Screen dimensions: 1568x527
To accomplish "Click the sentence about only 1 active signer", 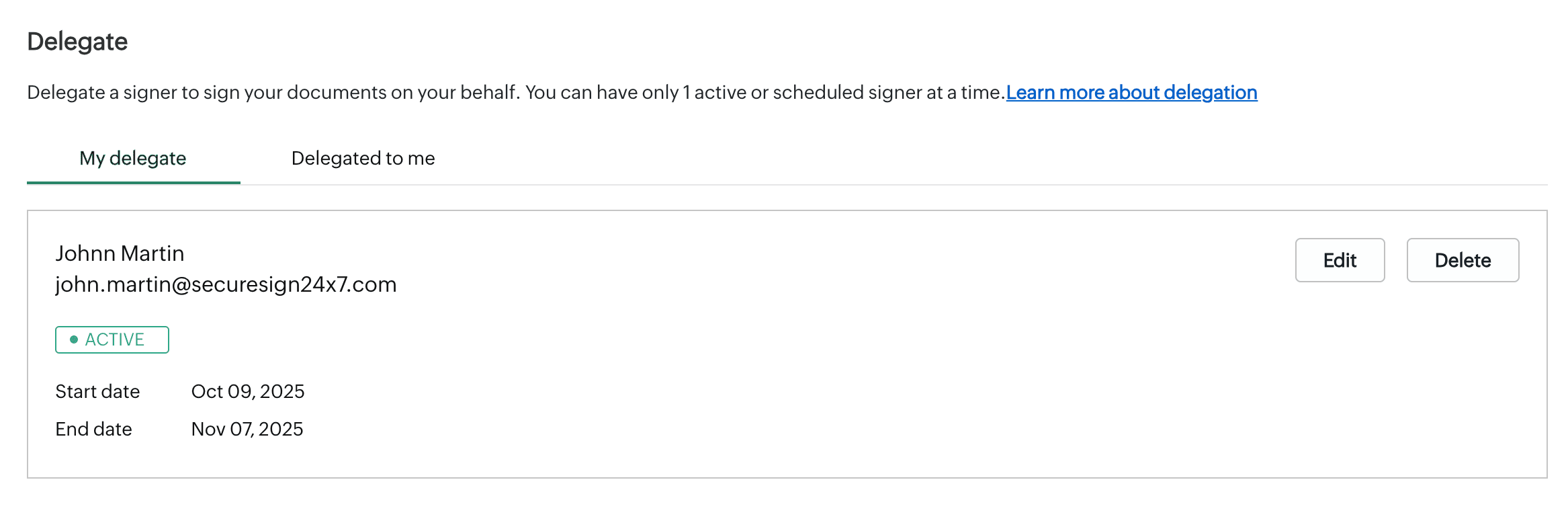I will point(765,92).
